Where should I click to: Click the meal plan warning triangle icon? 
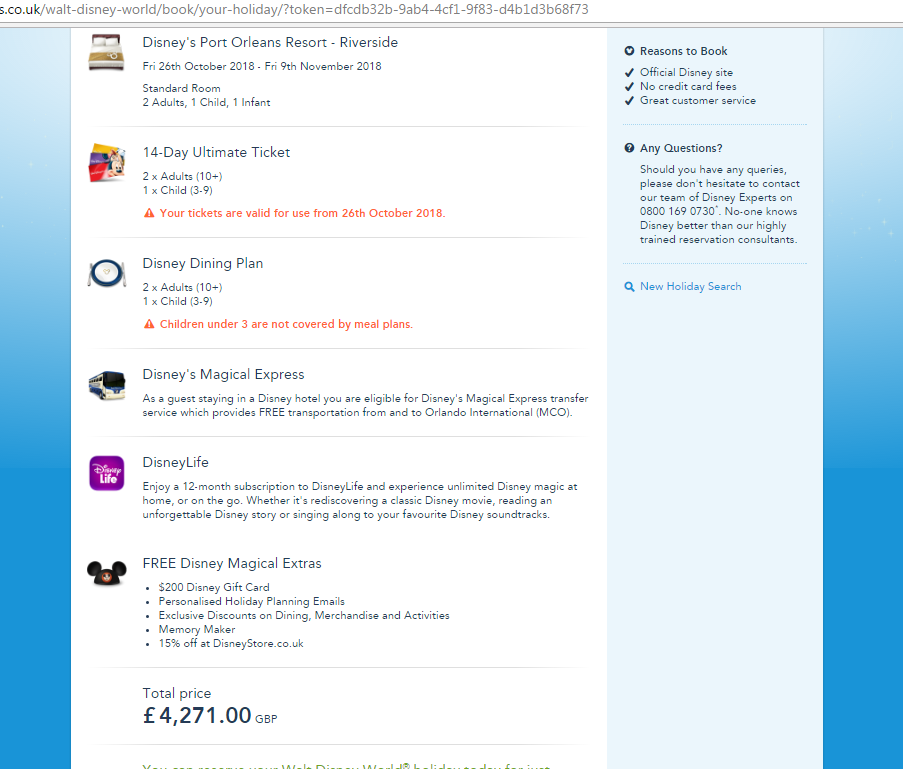pyautogui.click(x=149, y=324)
